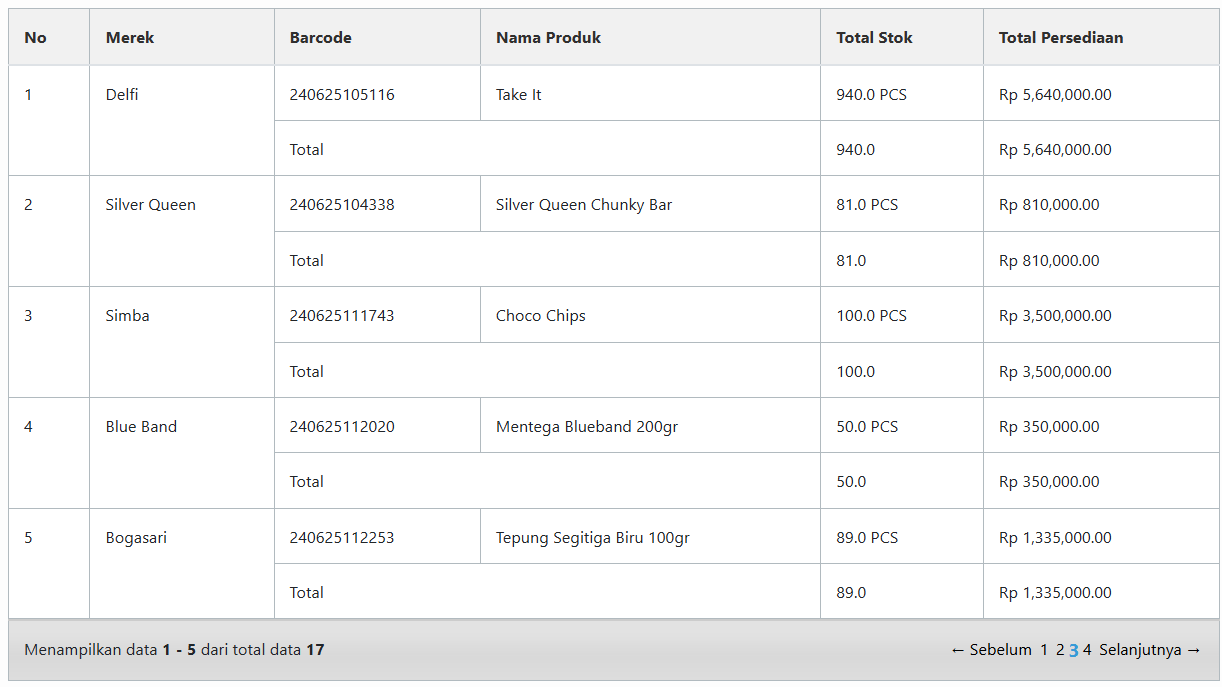Screen dimensions: 1222x687
Task: Click the Tepung Segitiga Biru 100gr product
Action: click(593, 538)
